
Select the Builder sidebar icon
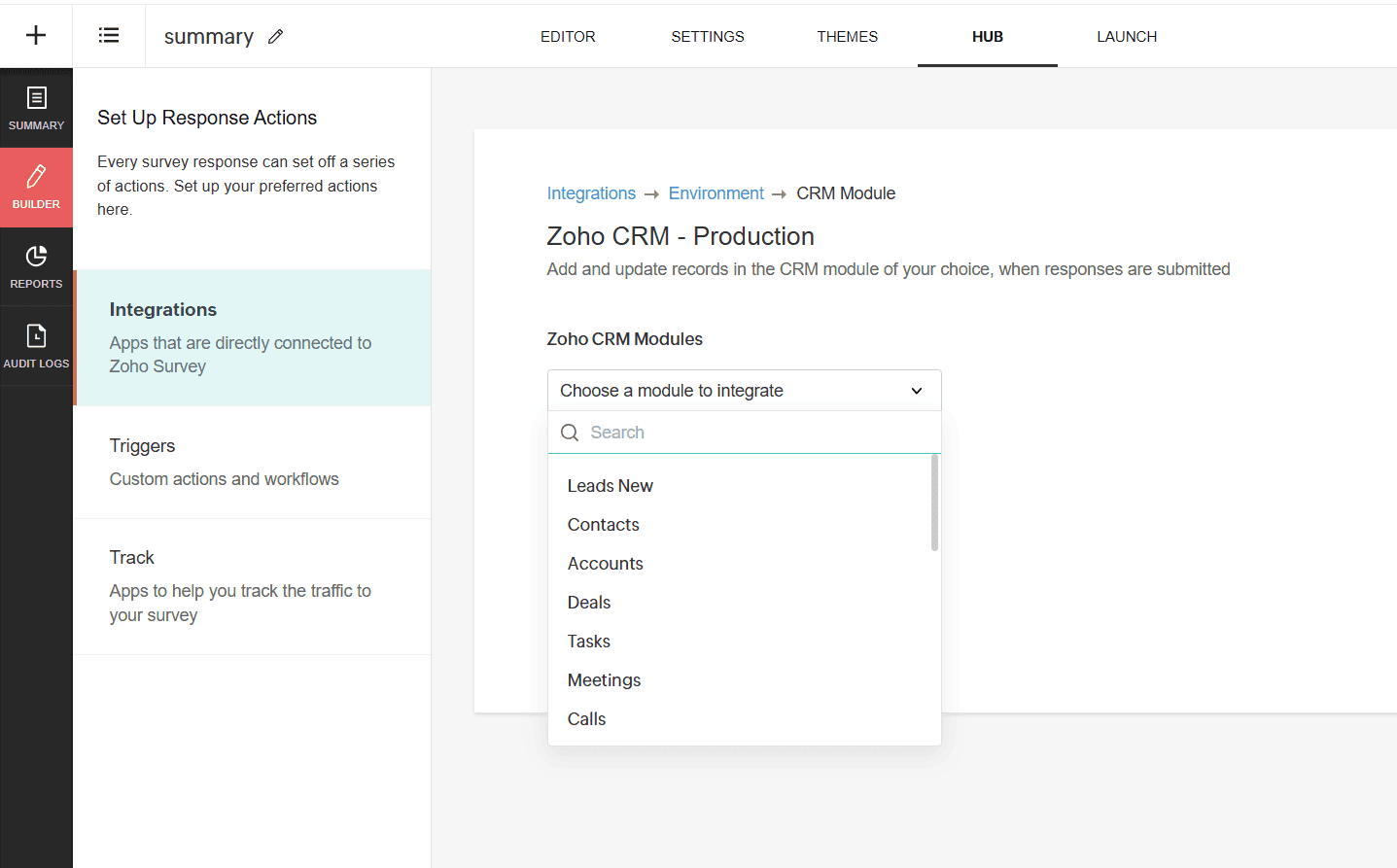(36, 187)
